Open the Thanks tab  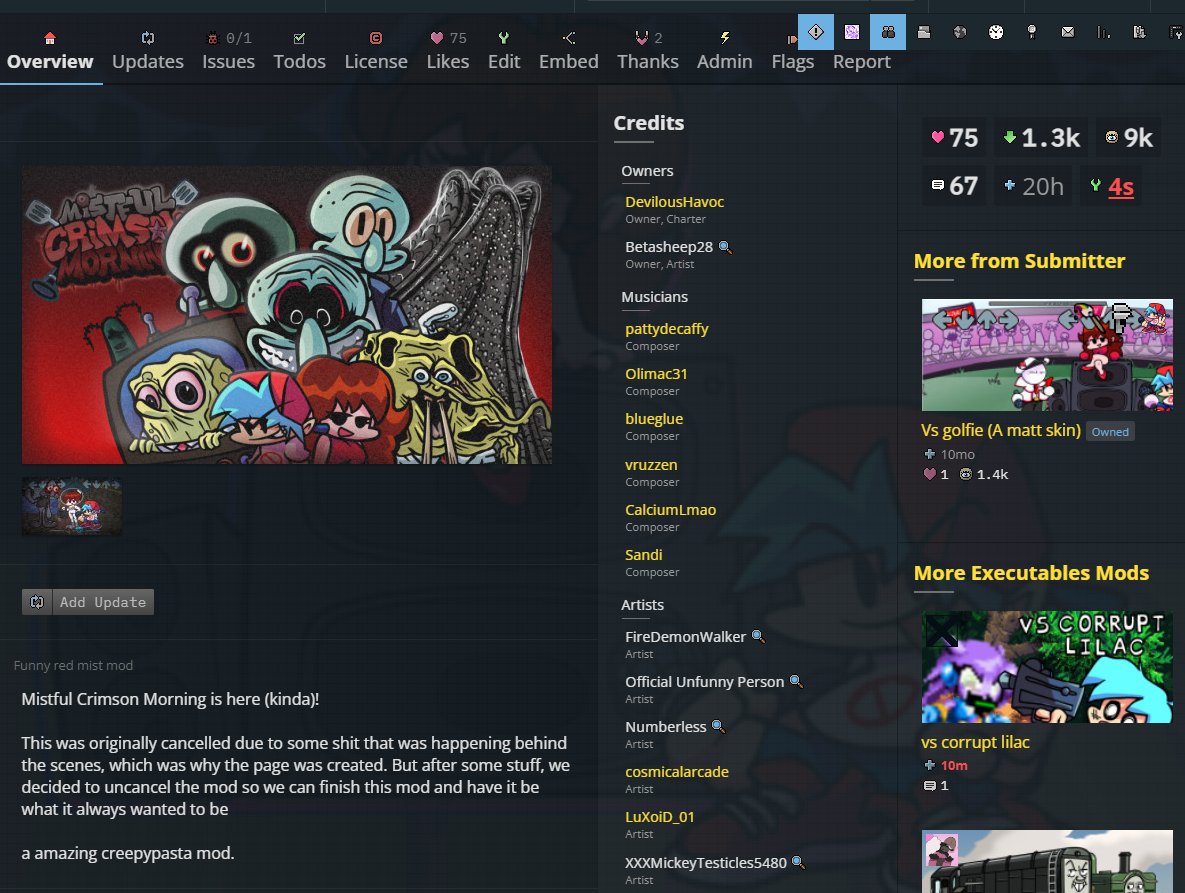click(648, 51)
